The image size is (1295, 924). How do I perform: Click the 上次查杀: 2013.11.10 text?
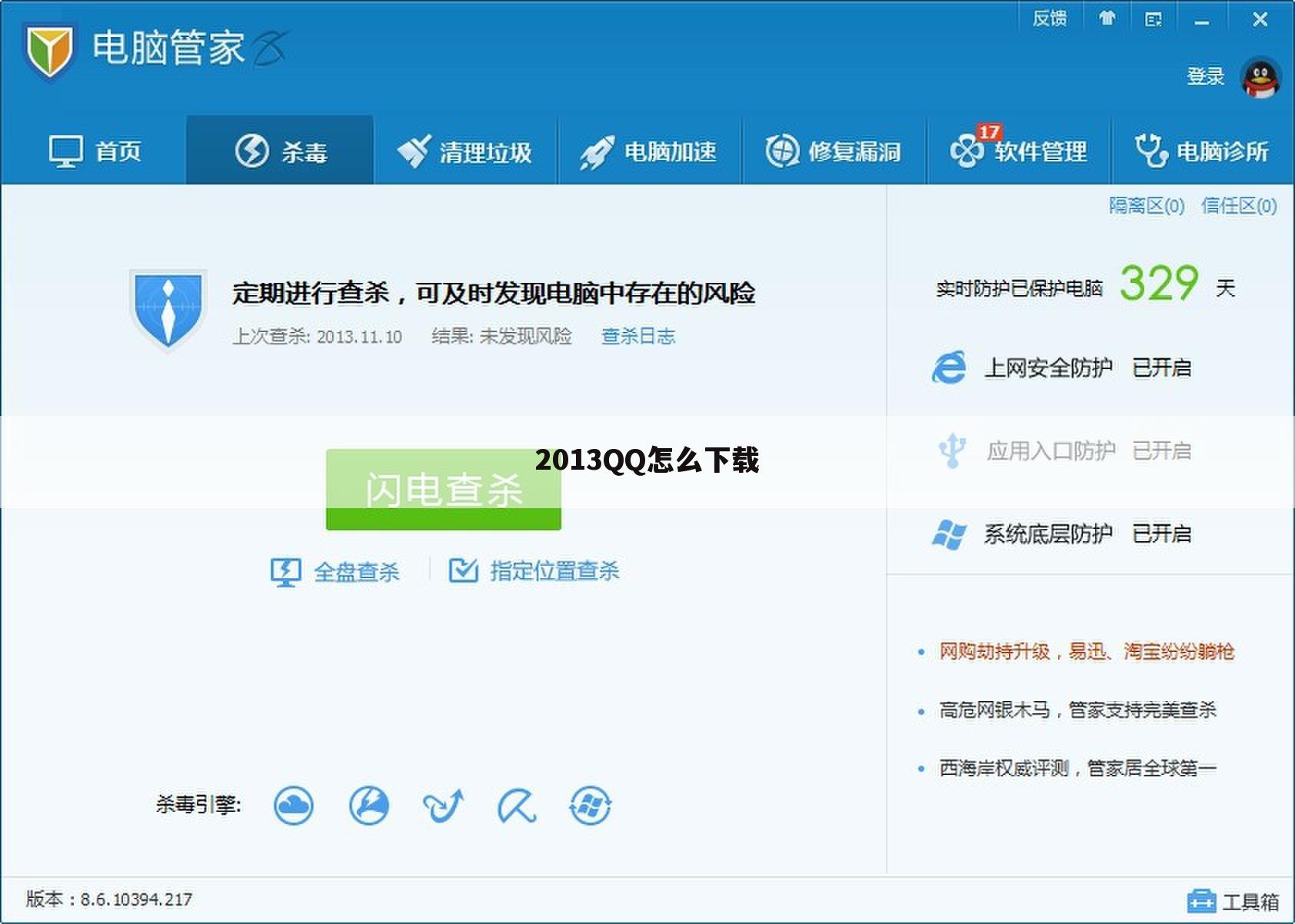point(318,337)
